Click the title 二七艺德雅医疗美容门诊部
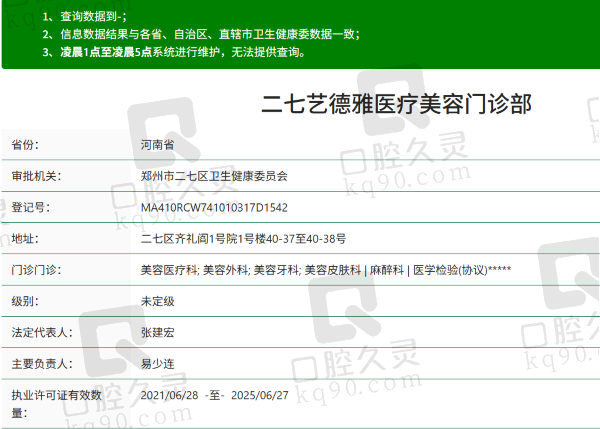Image resolution: width=600 pixels, height=429 pixels. [x=396, y=104]
